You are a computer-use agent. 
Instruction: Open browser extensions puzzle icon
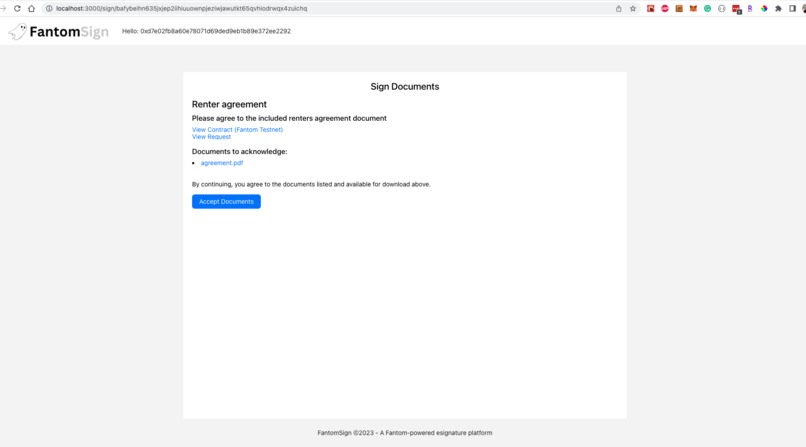(778, 8)
